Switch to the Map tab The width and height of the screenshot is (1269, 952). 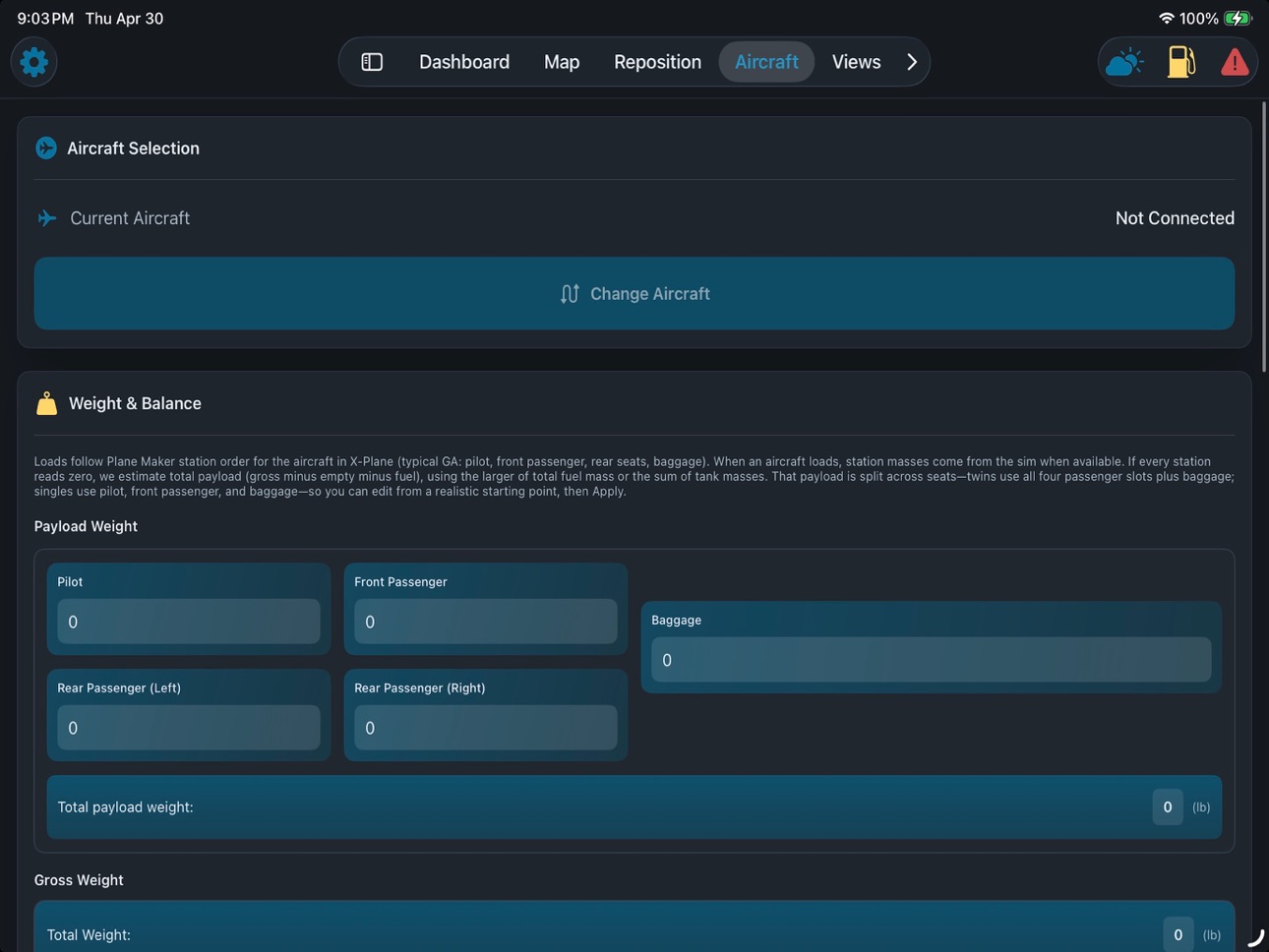pyautogui.click(x=562, y=62)
